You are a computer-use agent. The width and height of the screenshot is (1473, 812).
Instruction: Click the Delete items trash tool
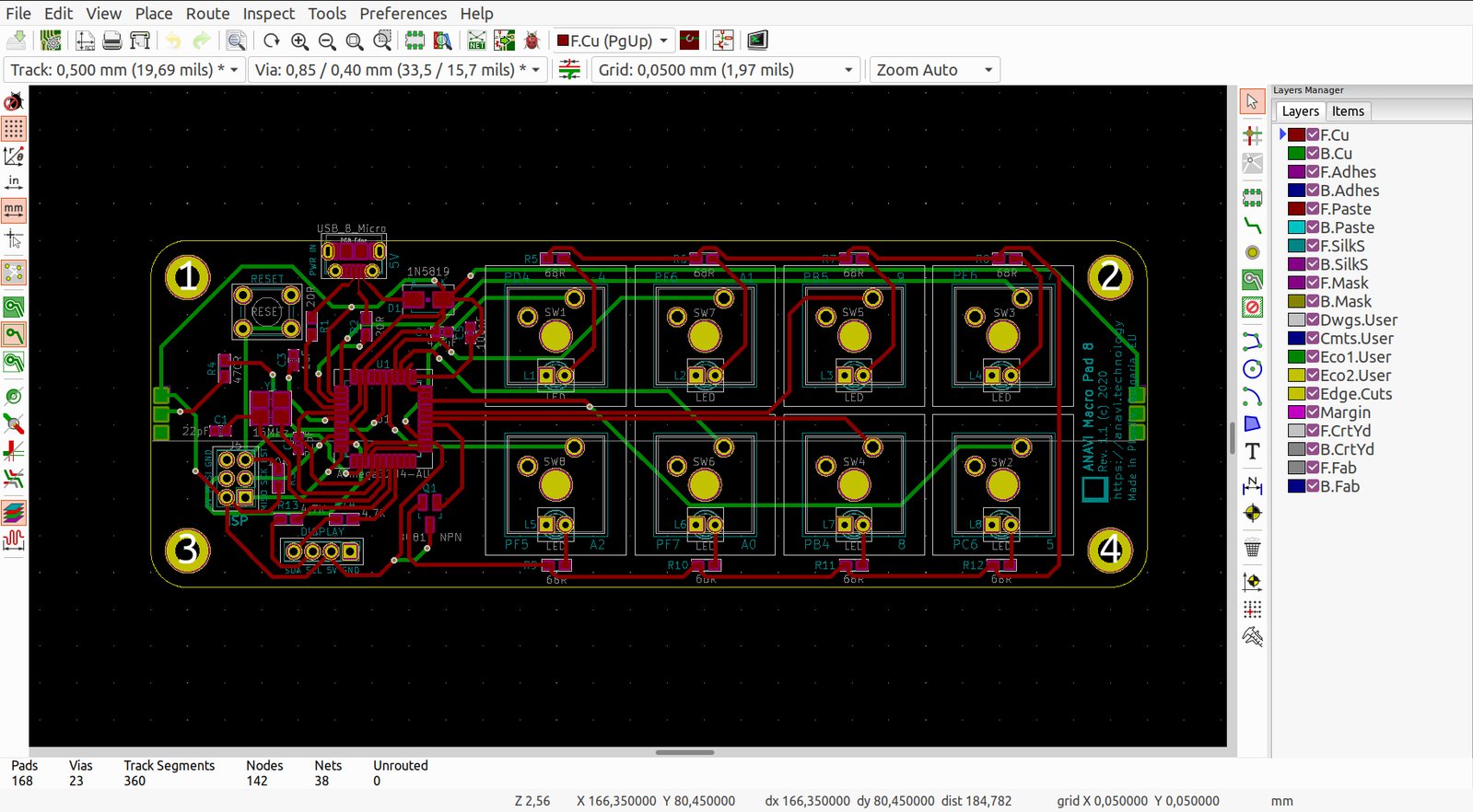pos(1252,549)
